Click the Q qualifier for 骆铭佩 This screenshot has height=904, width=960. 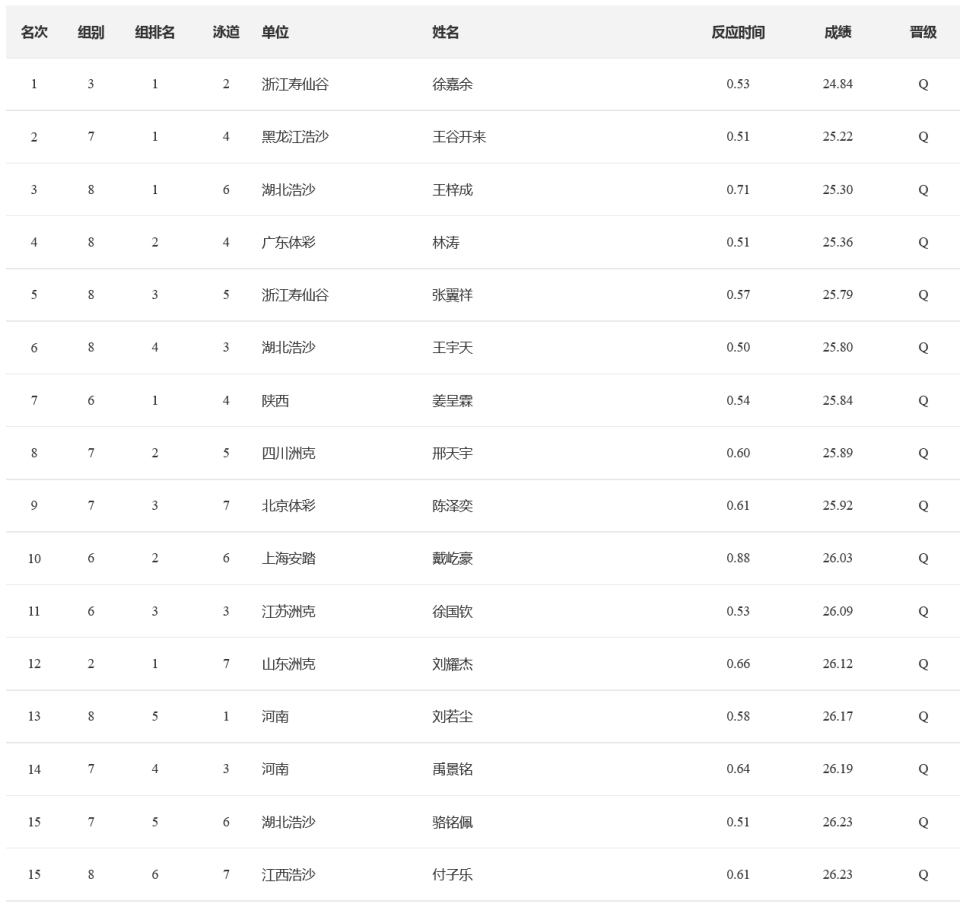923,823
